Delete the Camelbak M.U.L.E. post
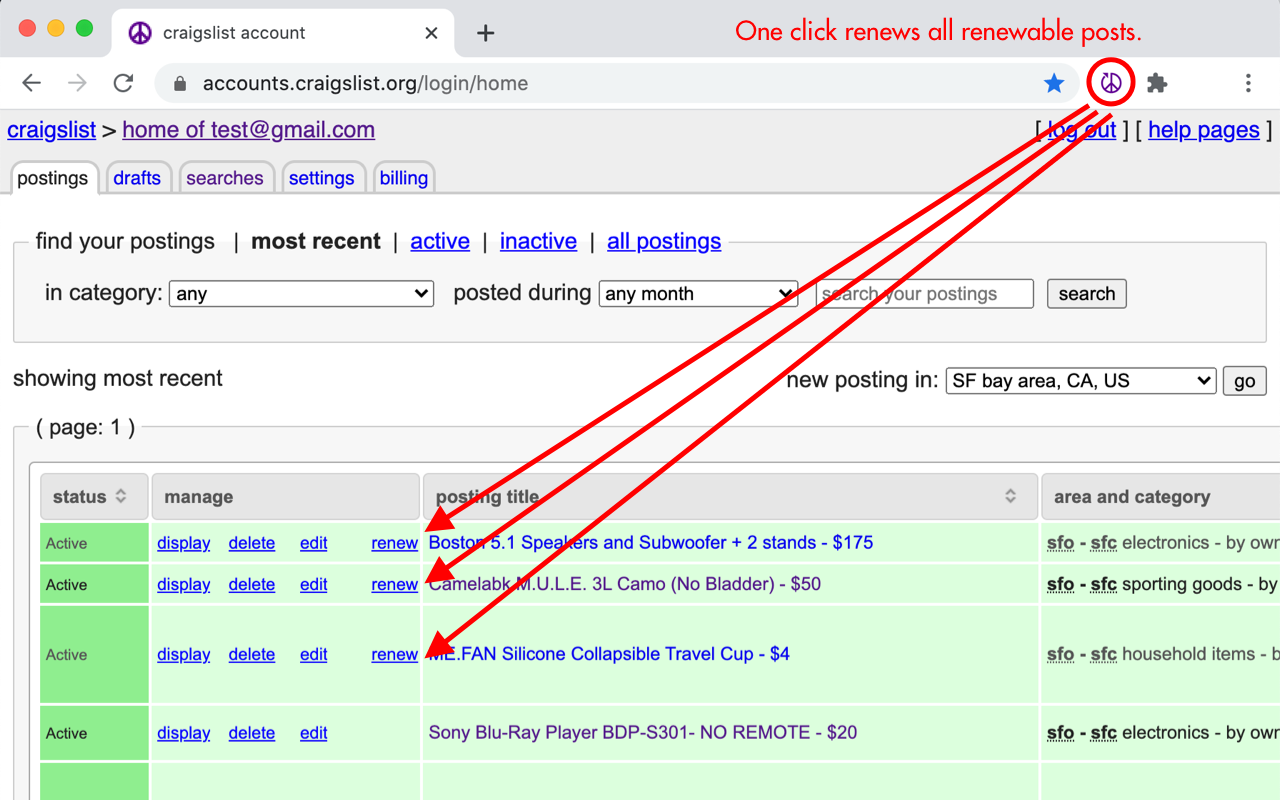The image size is (1280, 800). 252,584
